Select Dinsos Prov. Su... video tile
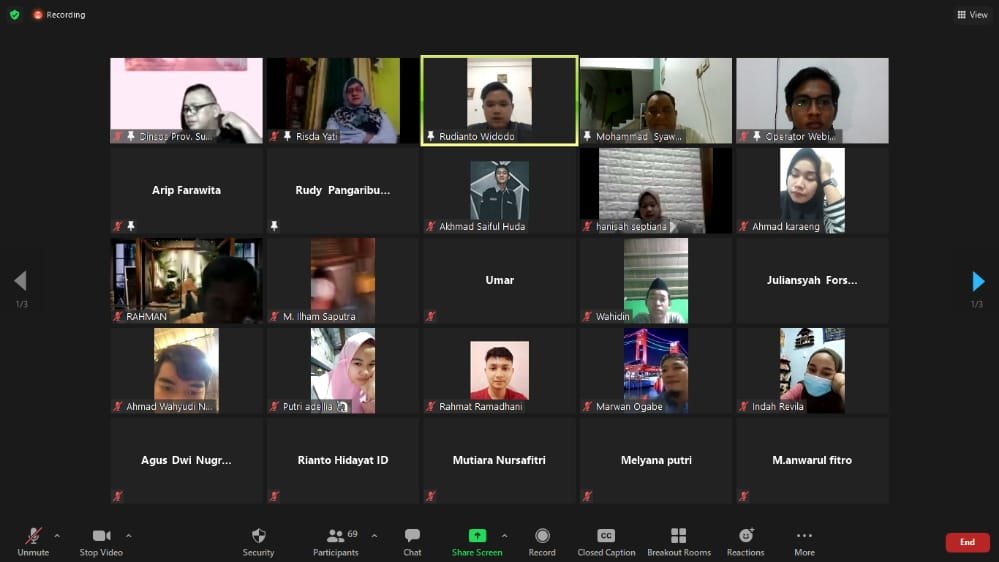 coord(186,101)
